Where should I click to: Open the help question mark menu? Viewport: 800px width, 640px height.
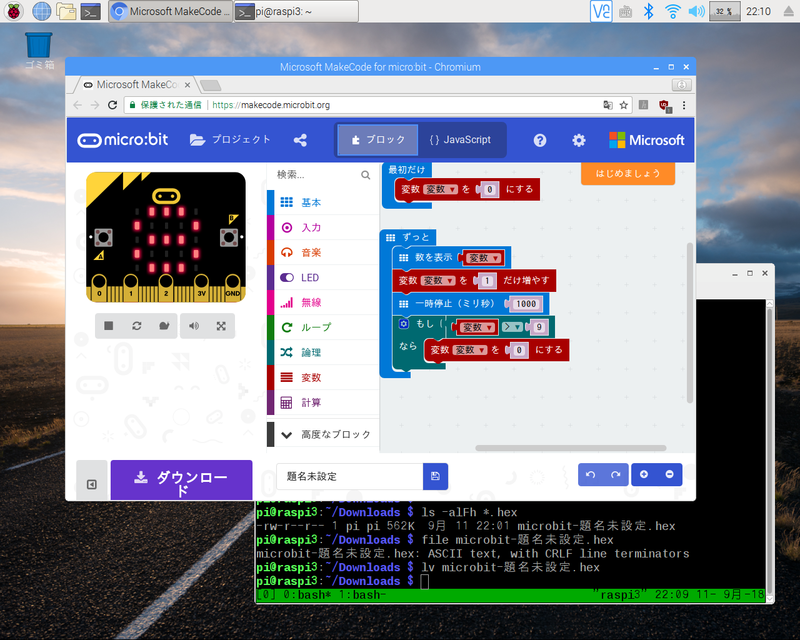point(540,140)
